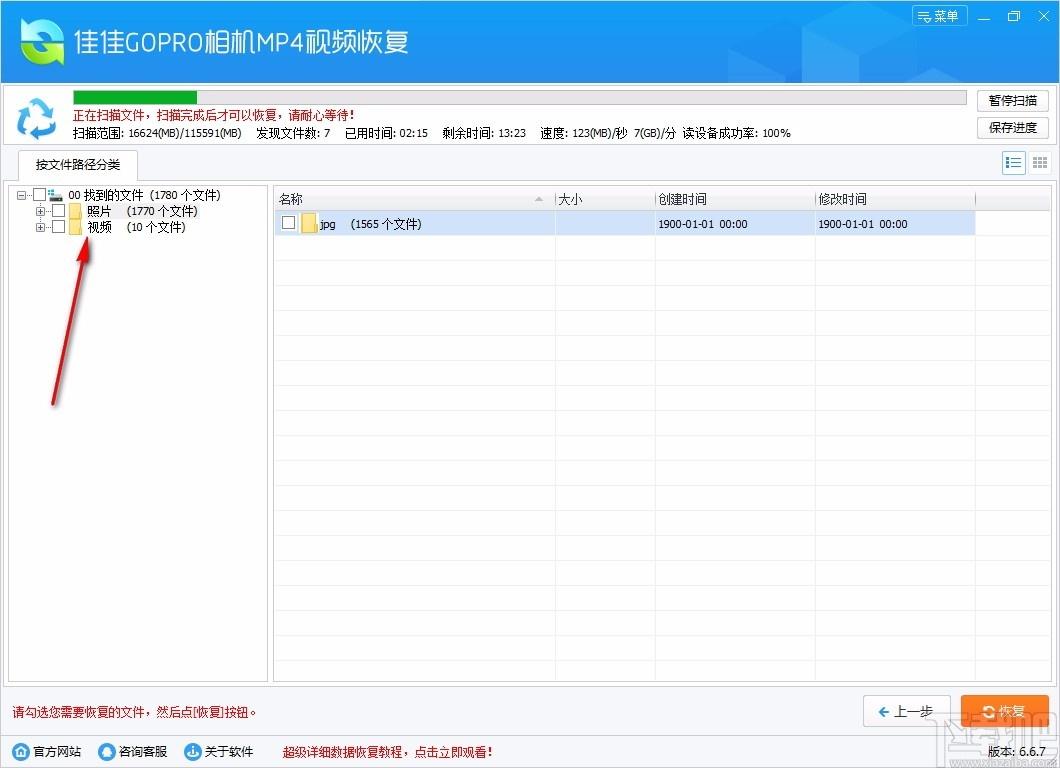Click the 版本: 6.6.7 version text
This screenshot has height=768, width=1060.
click(1017, 751)
